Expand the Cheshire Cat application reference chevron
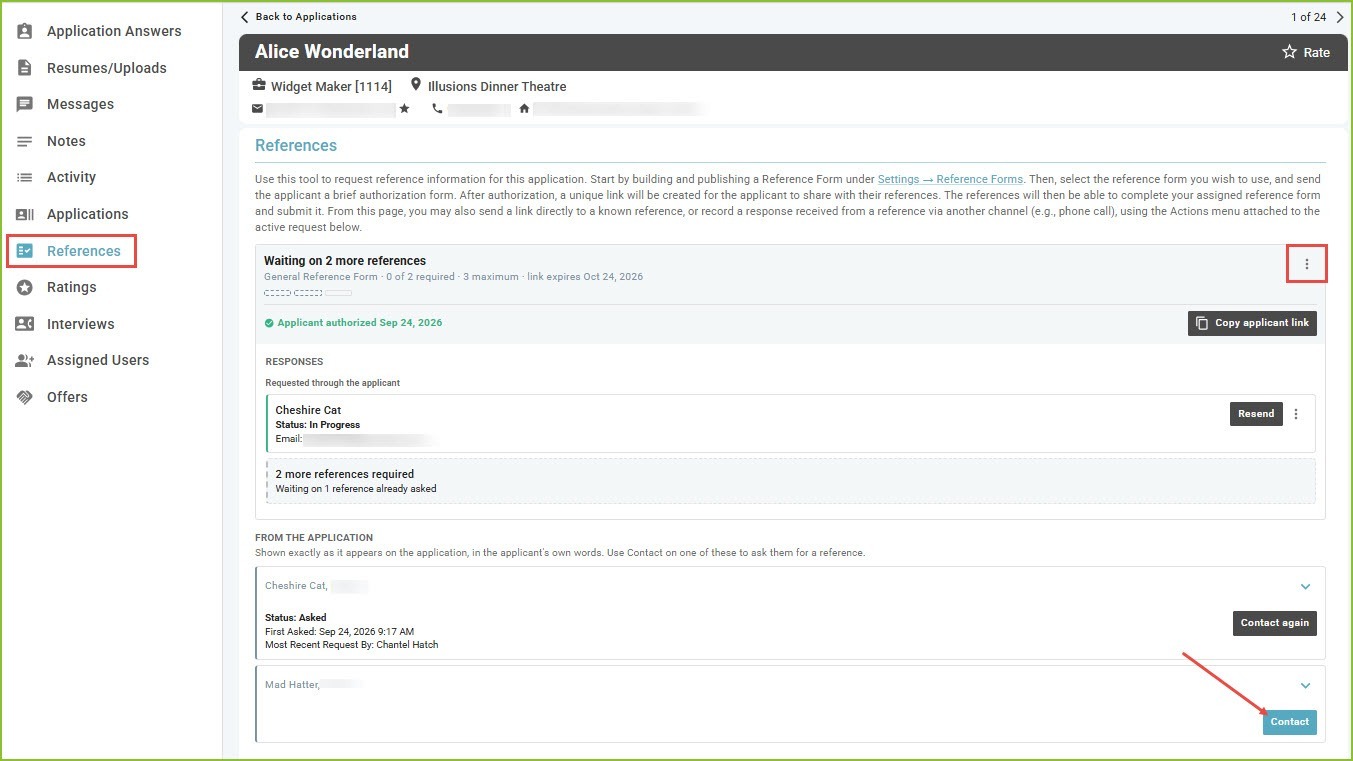The height and width of the screenshot is (761, 1353). tap(1305, 587)
